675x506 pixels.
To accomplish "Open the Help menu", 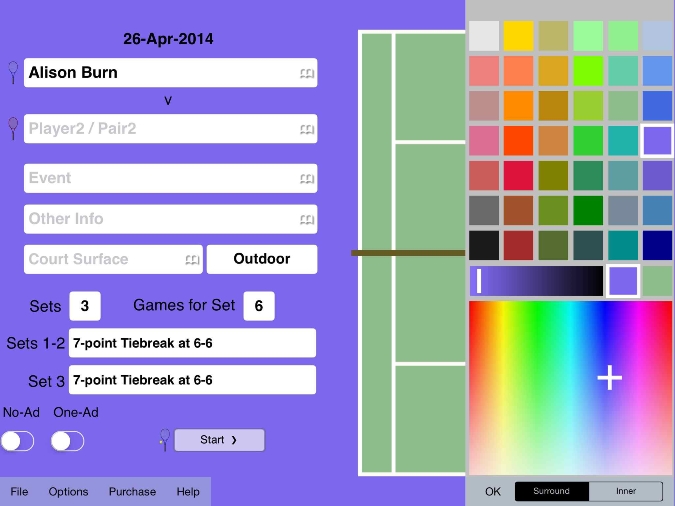I will pyautogui.click(x=188, y=491).
